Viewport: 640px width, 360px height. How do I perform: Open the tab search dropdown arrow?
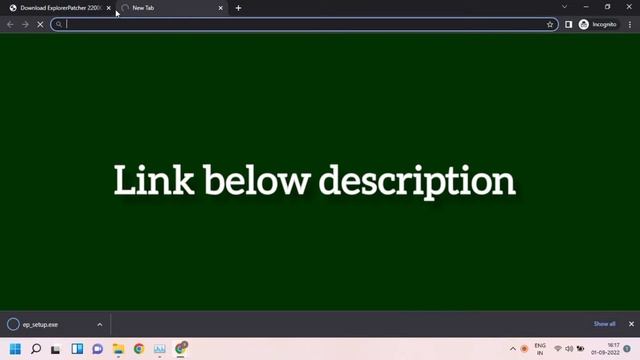click(564, 7)
